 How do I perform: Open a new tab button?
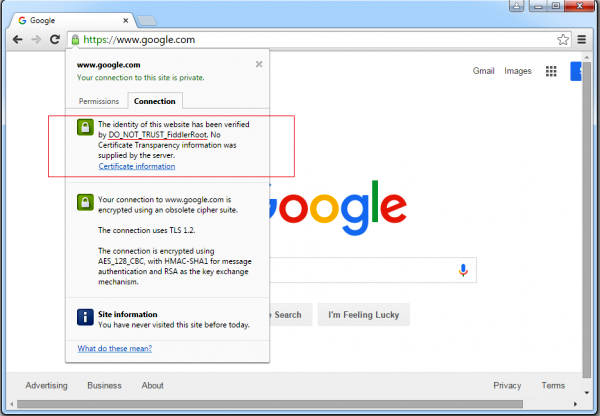[147, 21]
